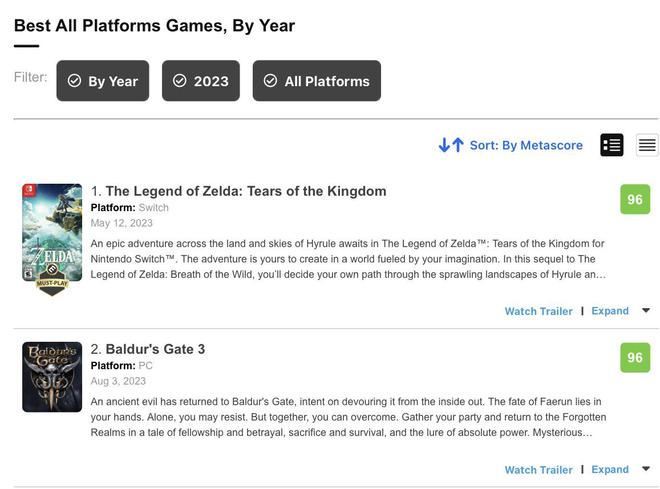Open the 2023 year filter

(201, 80)
